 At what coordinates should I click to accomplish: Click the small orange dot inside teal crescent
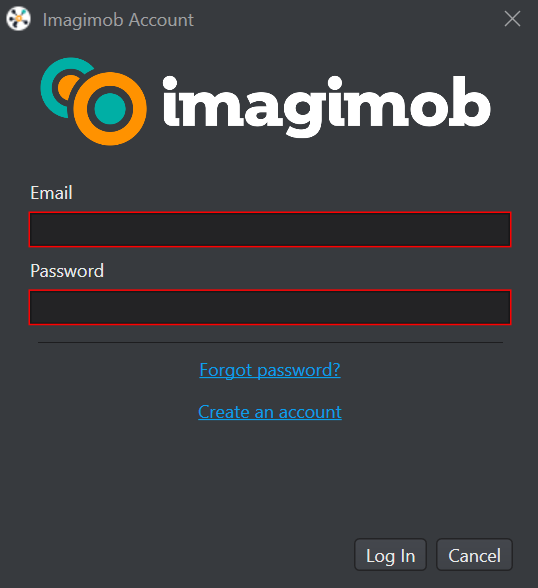coord(67,87)
